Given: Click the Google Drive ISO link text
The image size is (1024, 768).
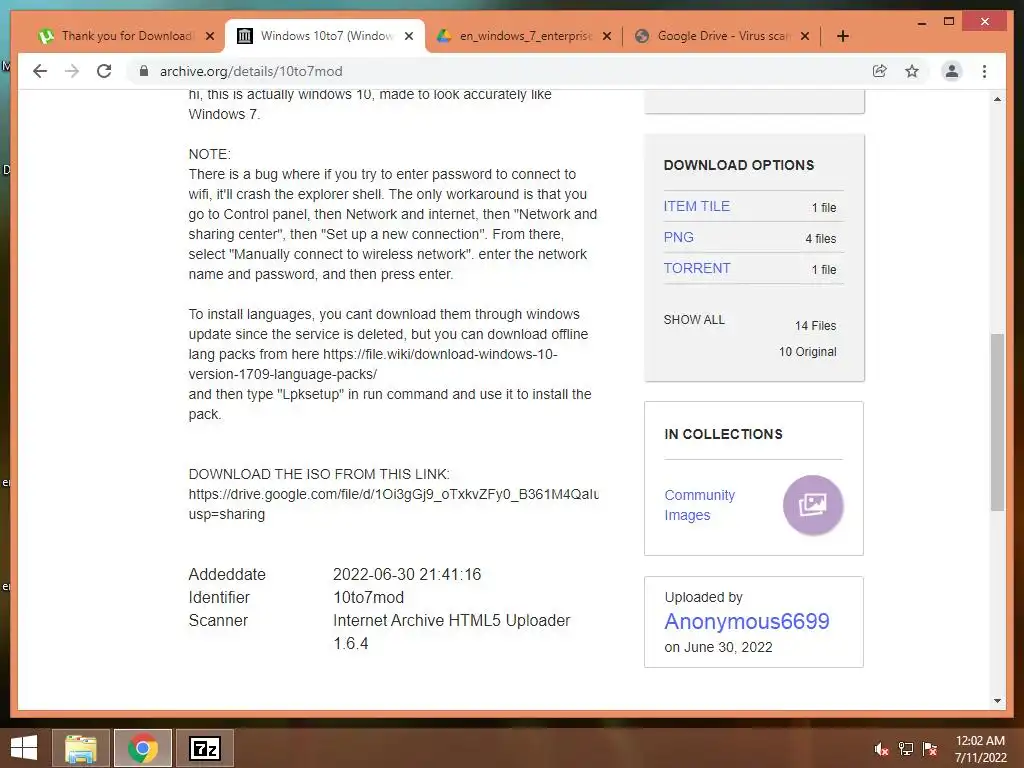Looking at the screenshot, I should pyautogui.click(x=393, y=504).
